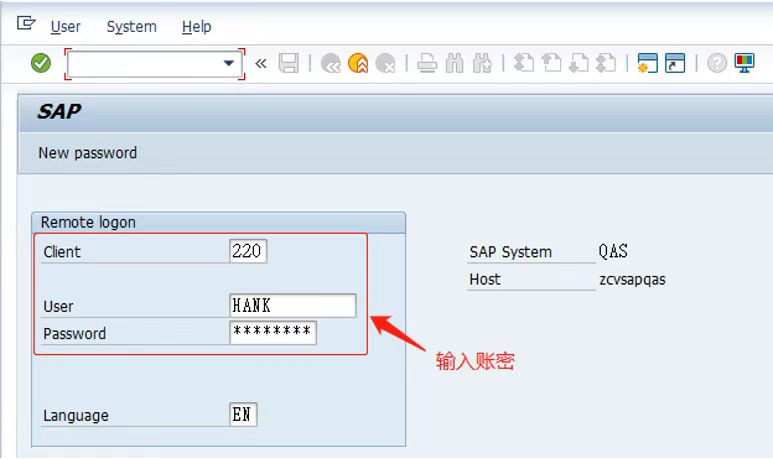The width and height of the screenshot is (773, 460).
Task: Click the Last Page icon
Action: 606,63
